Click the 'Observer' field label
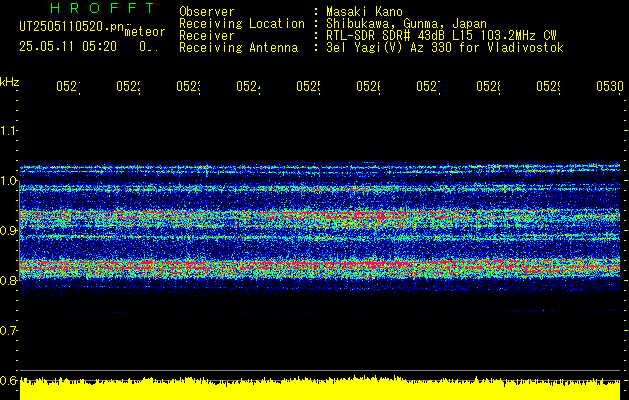This screenshot has width=629, height=400. click(x=207, y=12)
